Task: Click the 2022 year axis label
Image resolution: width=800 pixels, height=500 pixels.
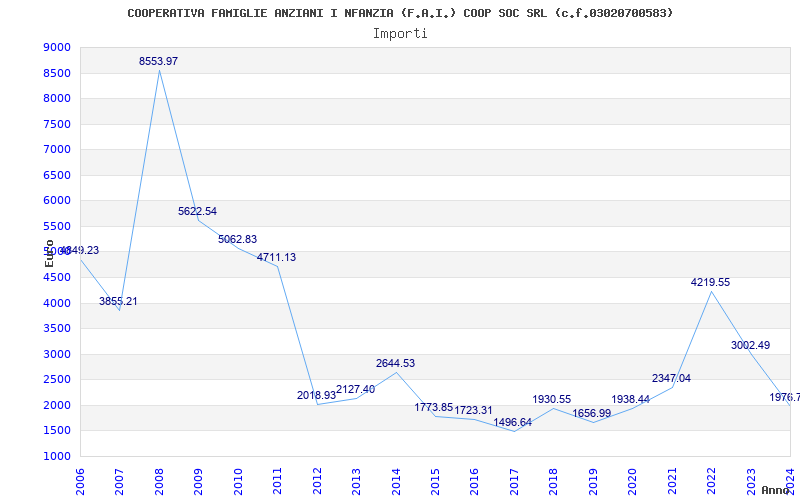Action: (x=711, y=482)
